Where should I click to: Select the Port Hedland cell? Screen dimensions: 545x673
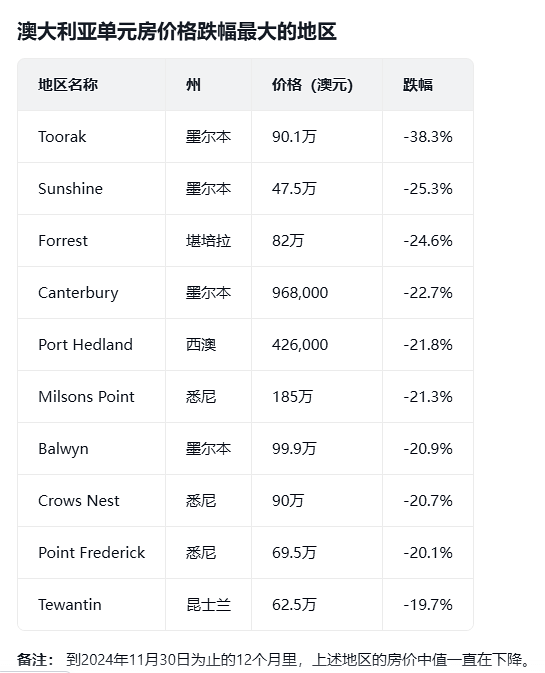coord(85,345)
